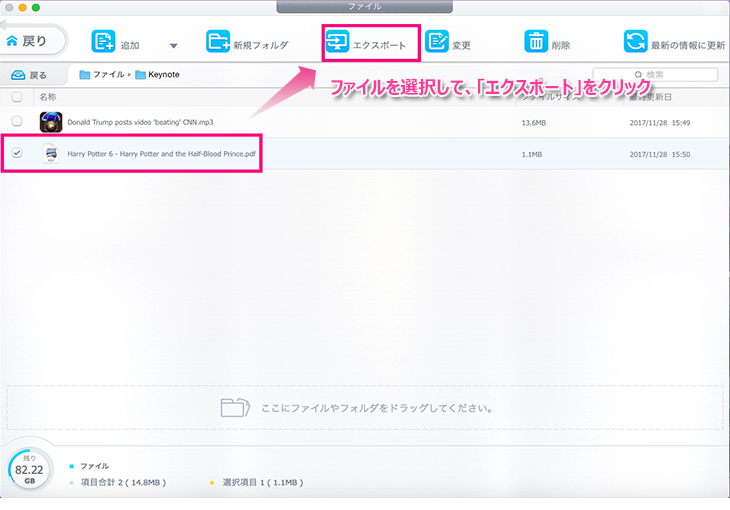Click the 82.22 GB remaining storage gauge
The width and height of the screenshot is (730, 510).
tap(29, 469)
